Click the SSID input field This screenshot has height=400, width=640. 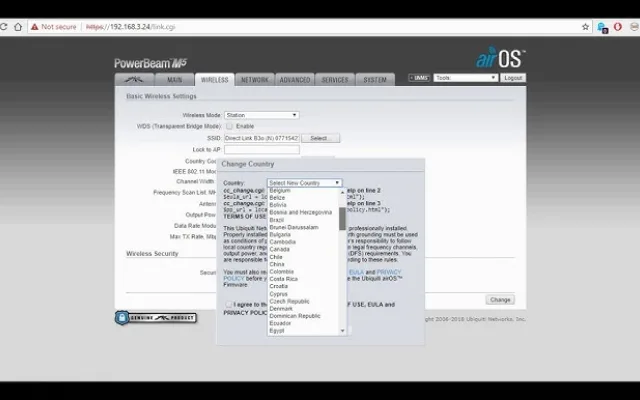pos(262,138)
